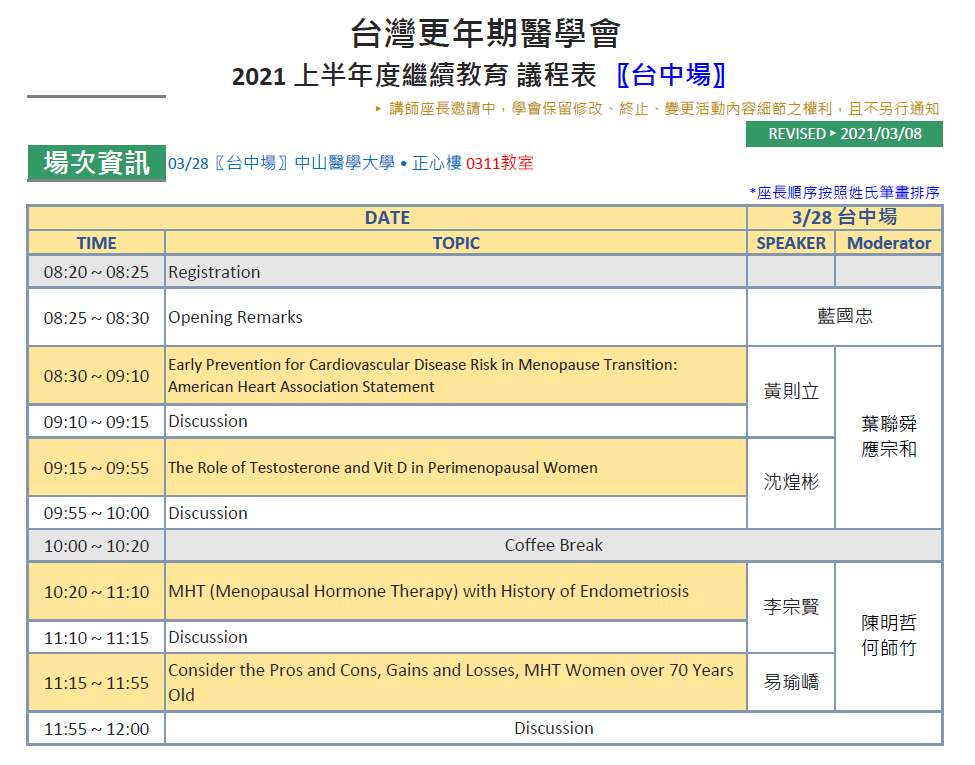This screenshot has width=975, height=765.
Task: Click the TOPIC column header
Action: (x=456, y=243)
